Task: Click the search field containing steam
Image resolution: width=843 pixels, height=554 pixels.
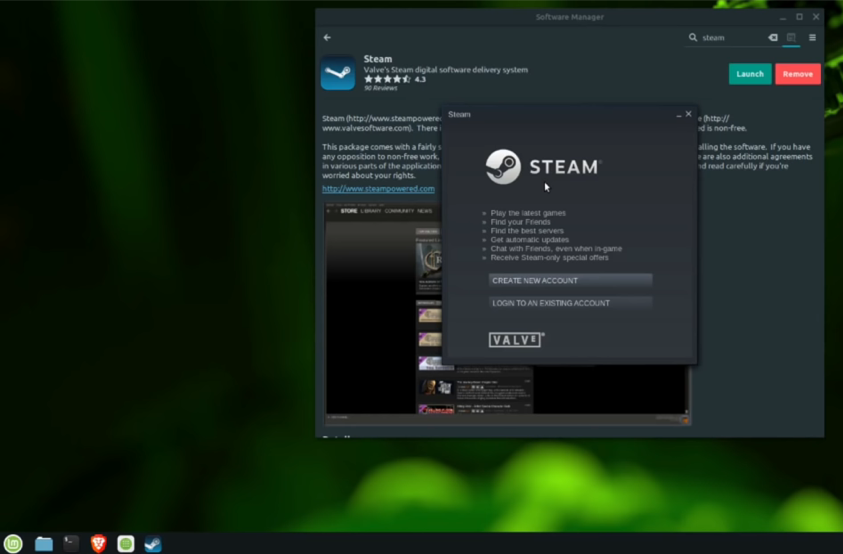Action: tap(733, 38)
